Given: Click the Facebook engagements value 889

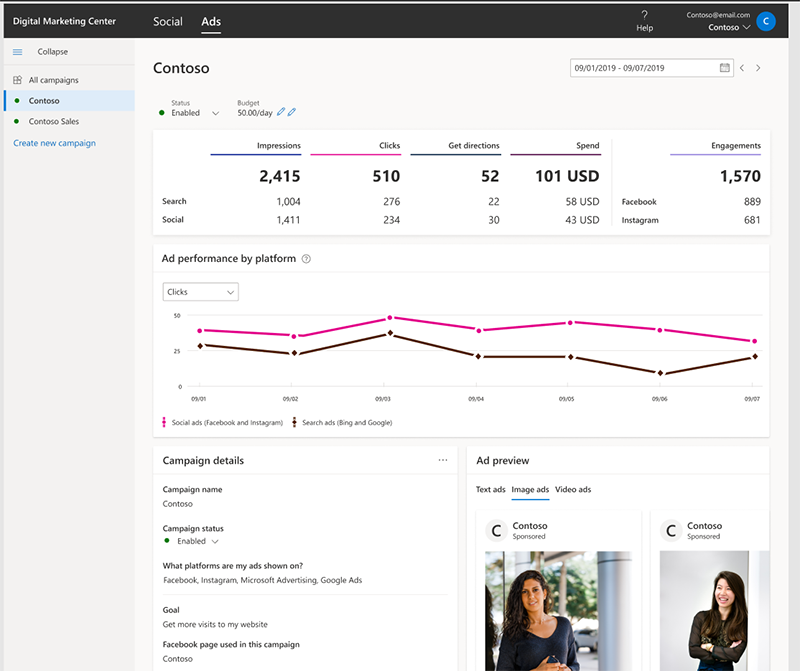Looking at the screenshot, I should point(752,202).
